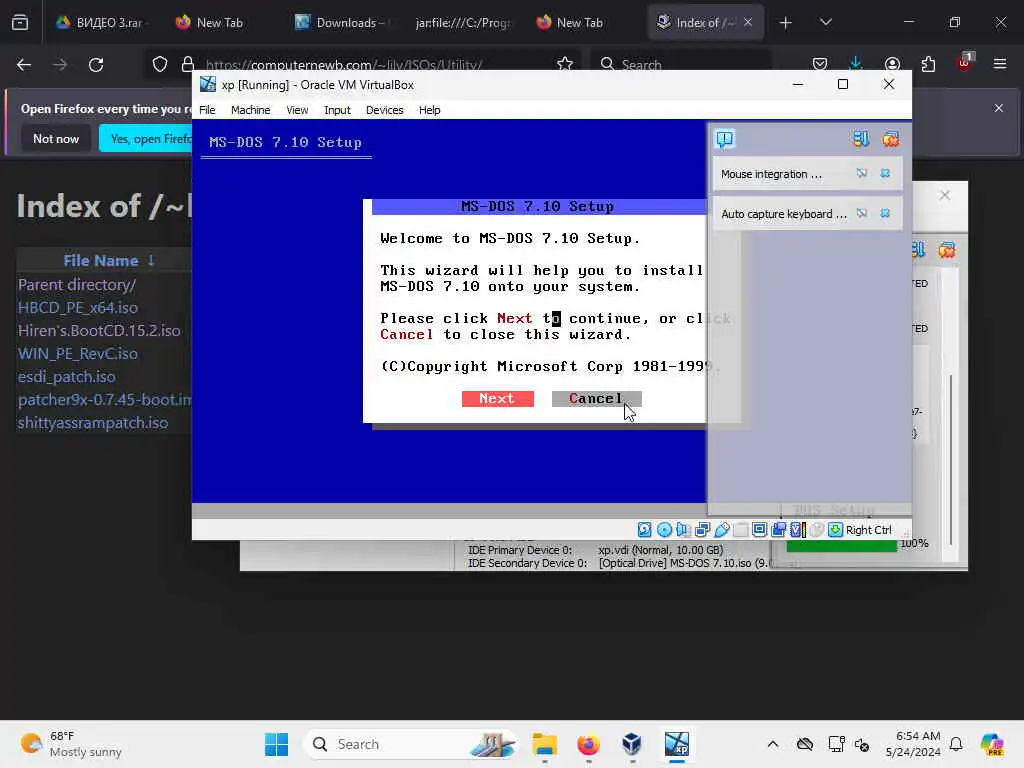
Task: Click the virtualization features (V) status icon
Action: (797, 530)
